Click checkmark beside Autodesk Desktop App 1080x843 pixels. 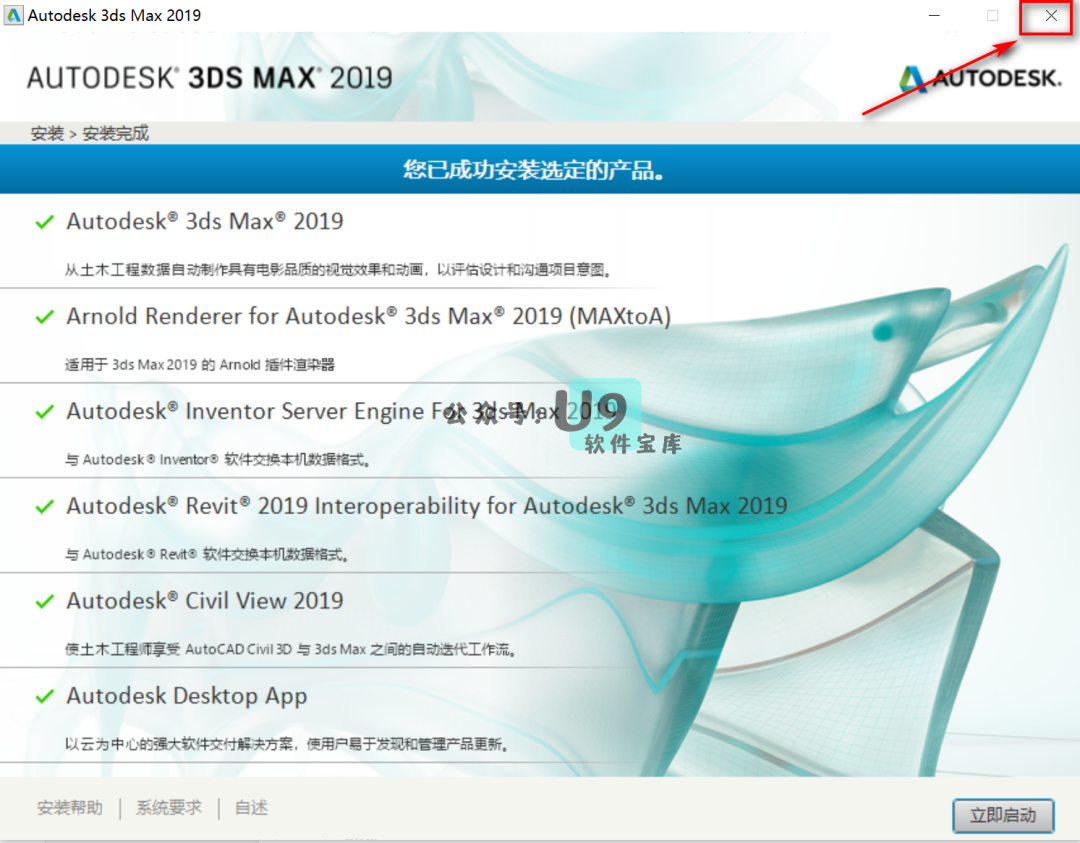point(44,697)
